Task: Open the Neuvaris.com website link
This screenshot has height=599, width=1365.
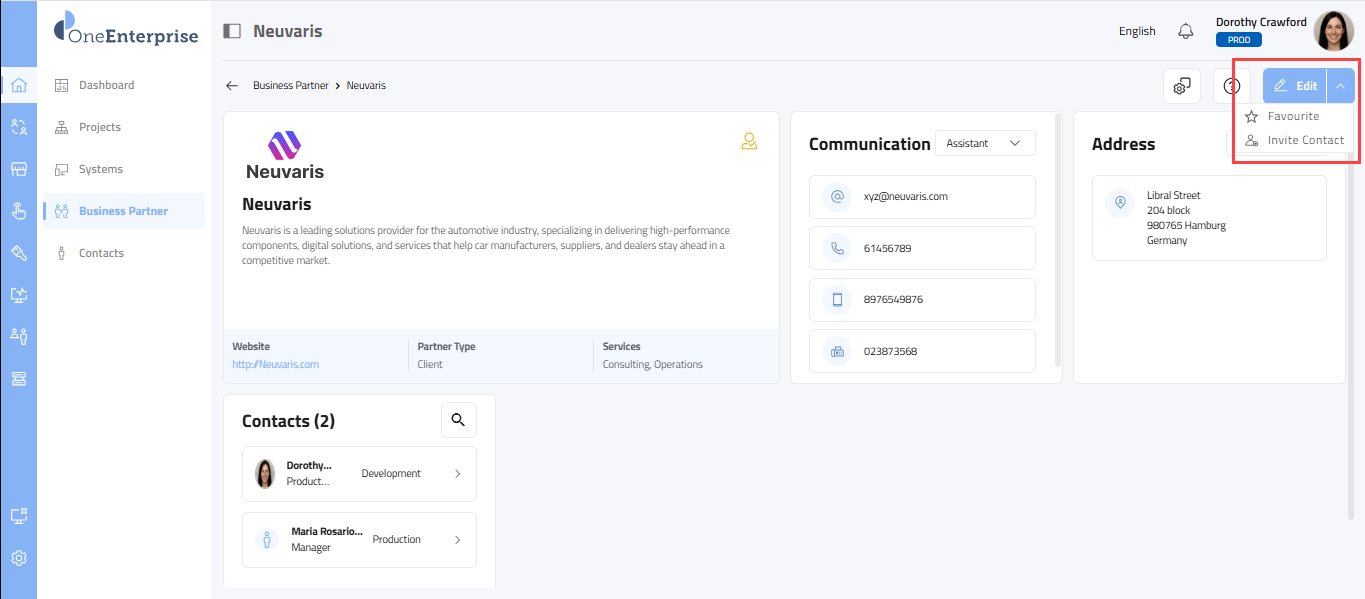Action: pyautogui.click(x=276, y=364)
